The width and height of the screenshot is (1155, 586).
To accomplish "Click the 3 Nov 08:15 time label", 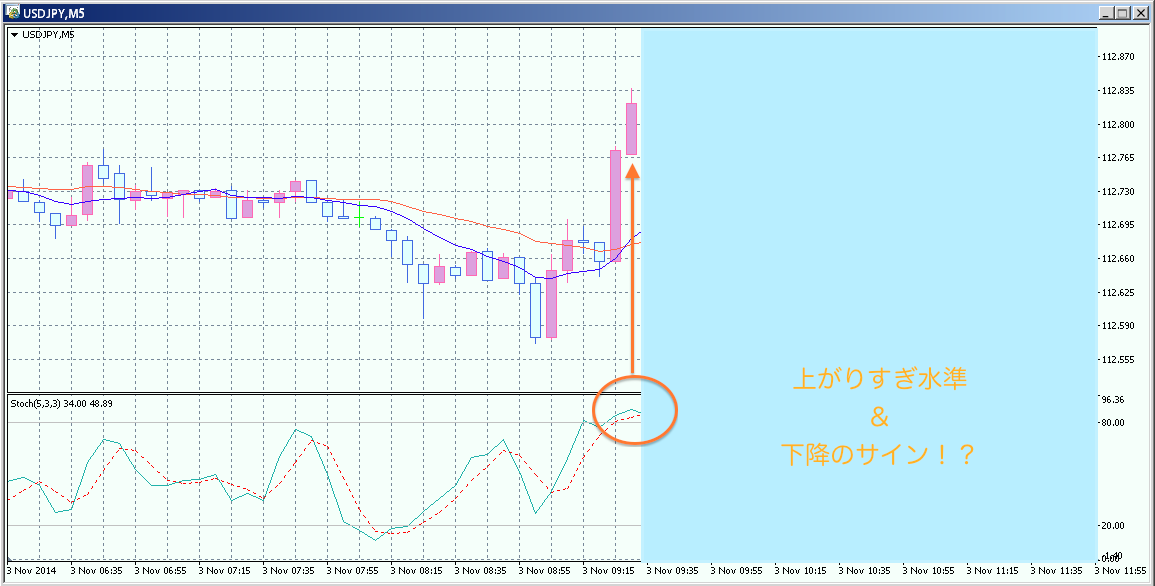I will click(417, 571).
